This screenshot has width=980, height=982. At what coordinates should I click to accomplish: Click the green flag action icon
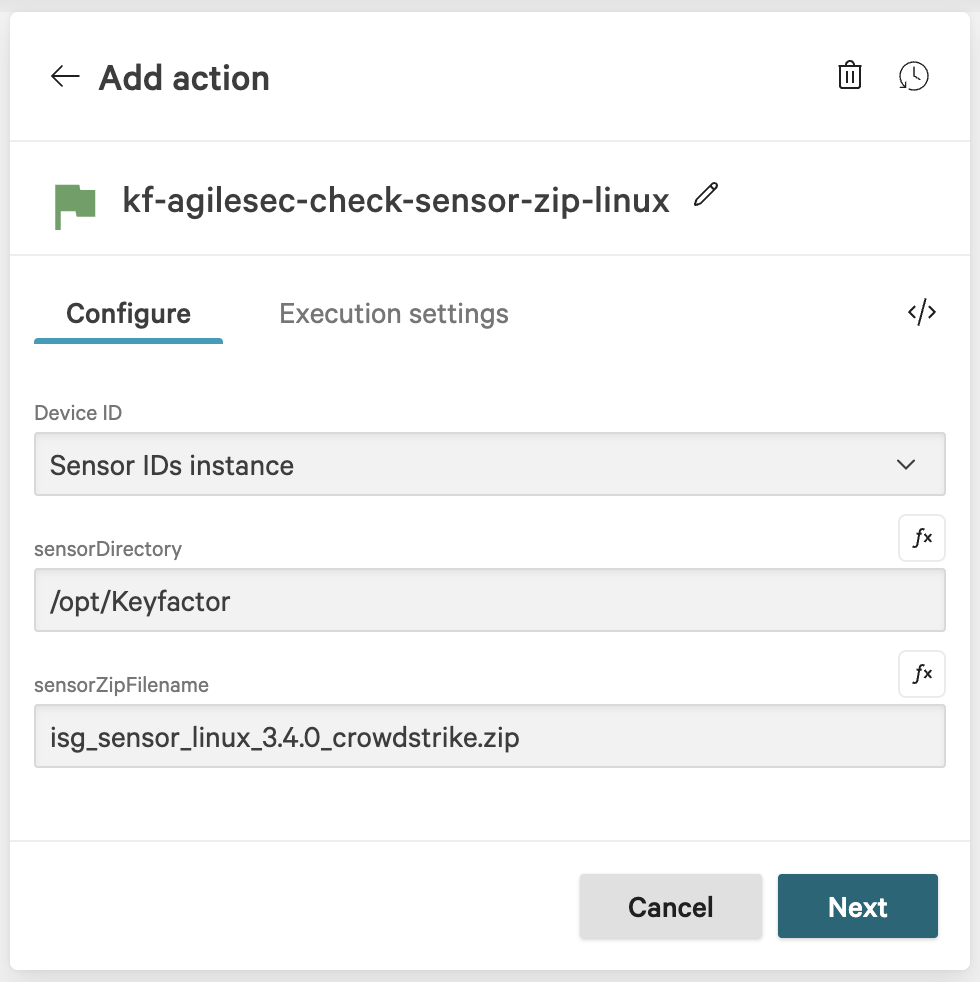tap(75, 203)
